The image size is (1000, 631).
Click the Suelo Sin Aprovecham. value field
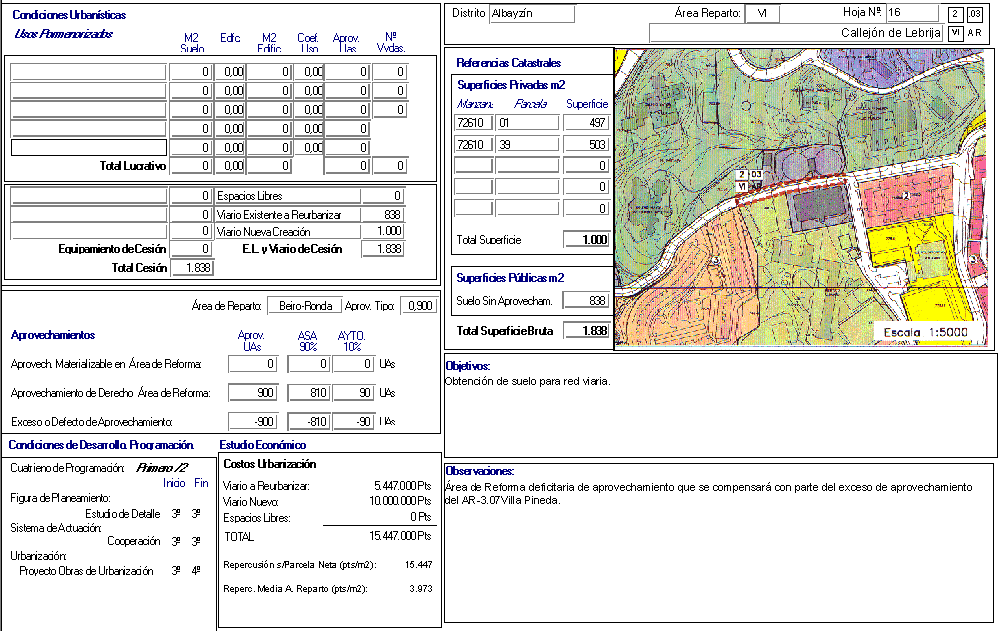[586, 301]
